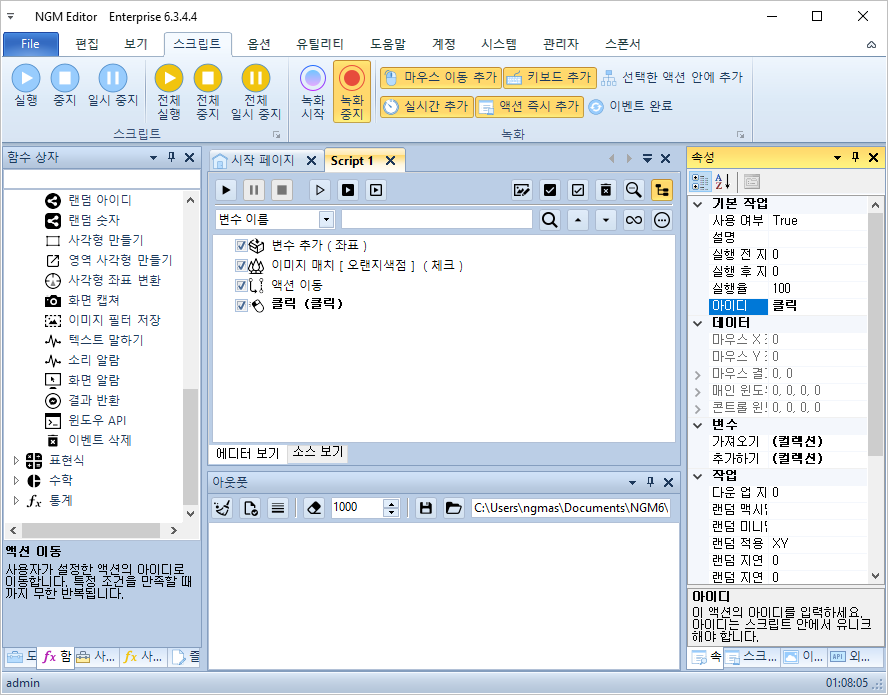888x695 pixels.
Task: Click the check-all filled checkbox icon
Action: 549,190
